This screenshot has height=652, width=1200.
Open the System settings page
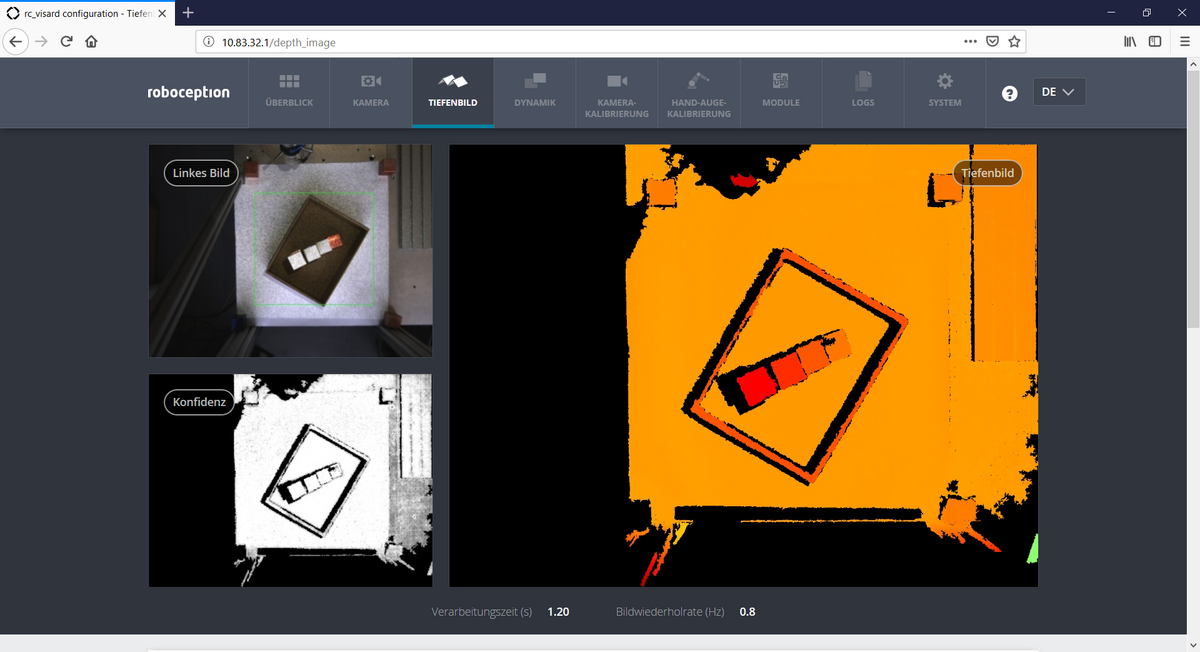(x=945, y=91)
